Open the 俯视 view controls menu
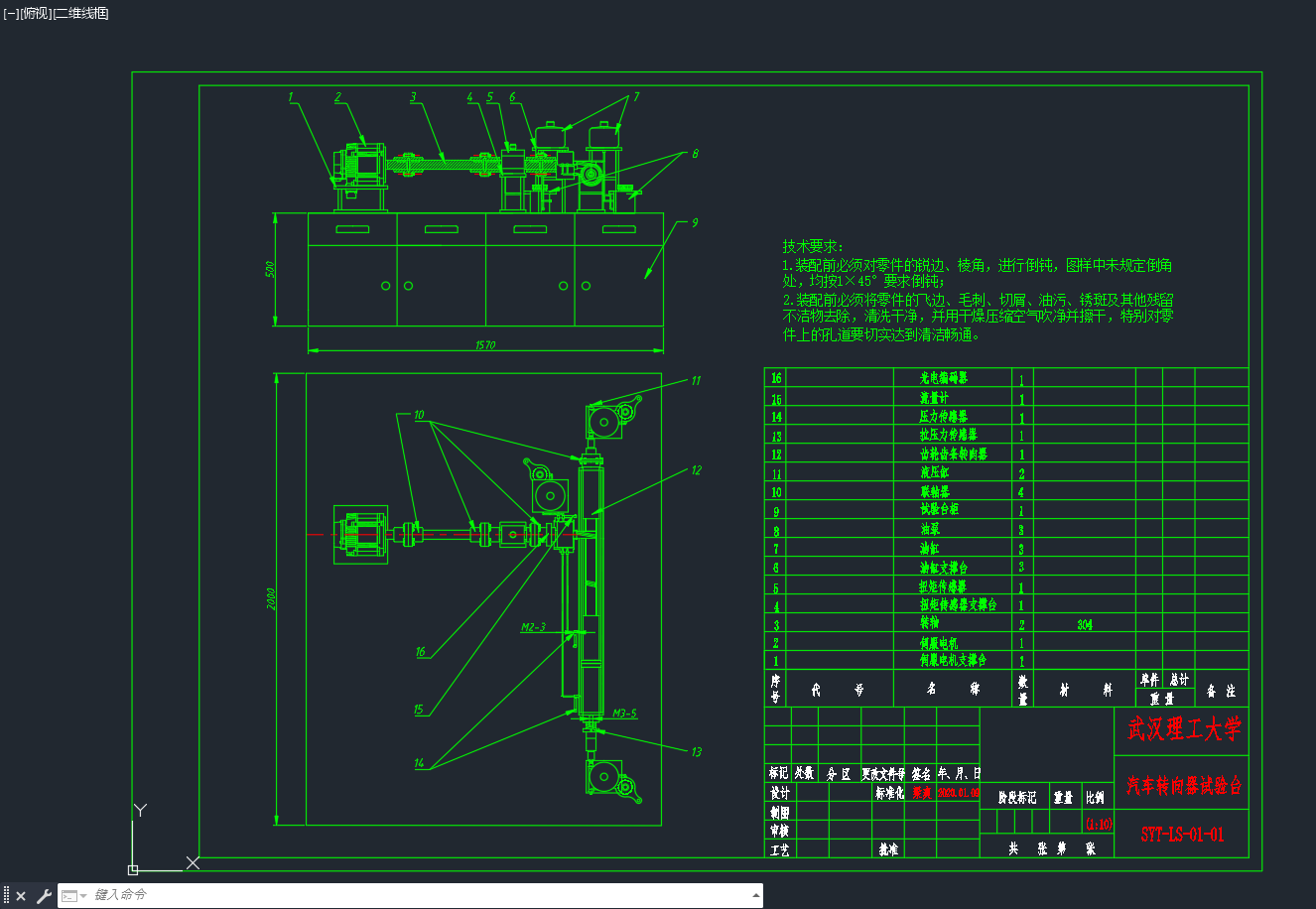 pyautogui.click(x=36, y=13)
